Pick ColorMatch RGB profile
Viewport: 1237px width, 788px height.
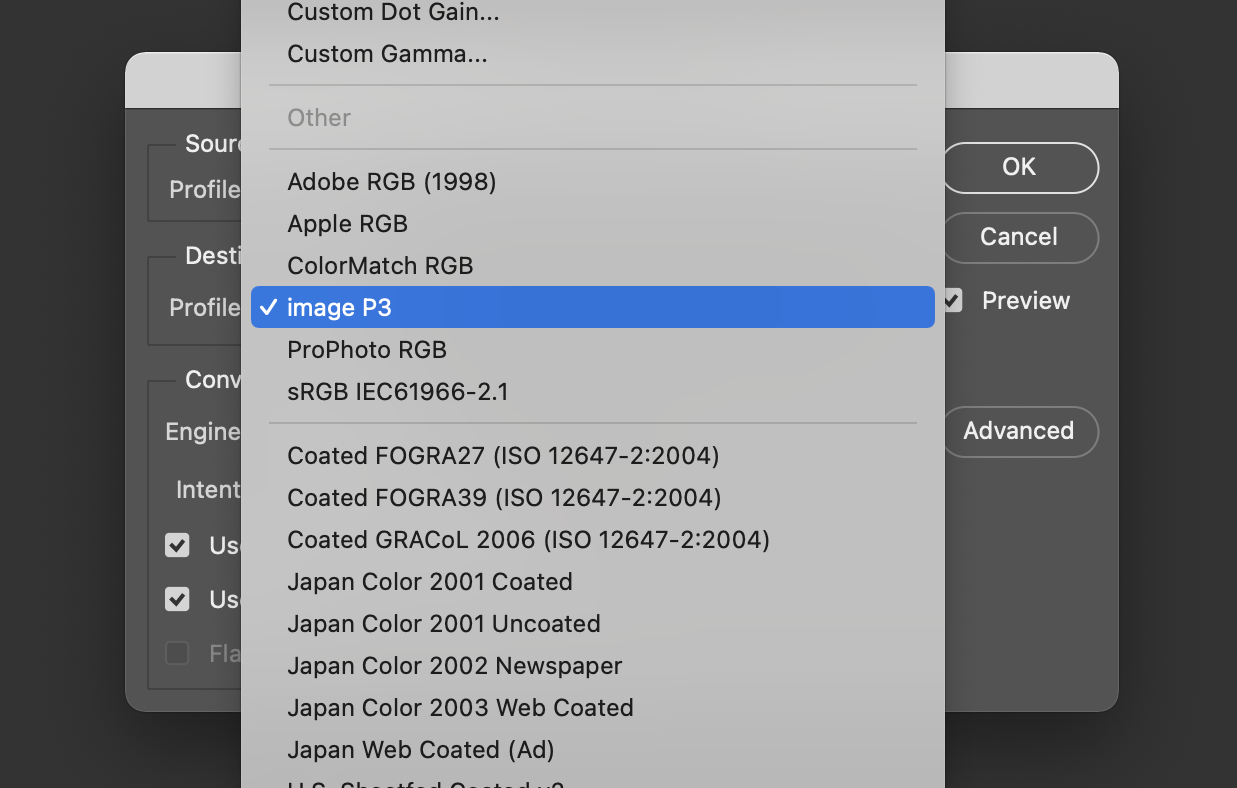(x=380, y=266)
